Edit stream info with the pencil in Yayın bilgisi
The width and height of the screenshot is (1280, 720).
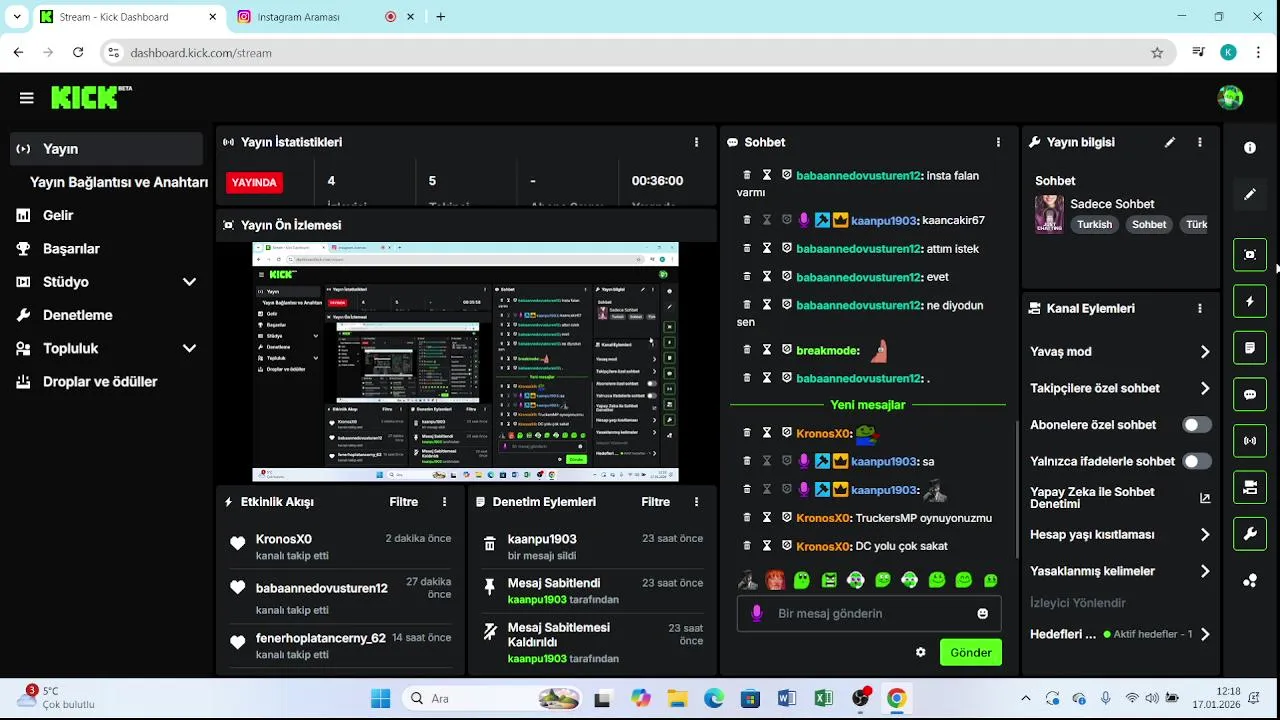coord(1169,142)
